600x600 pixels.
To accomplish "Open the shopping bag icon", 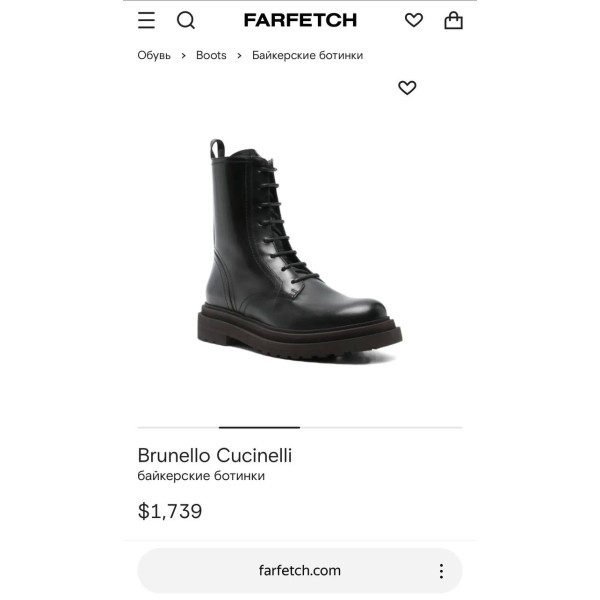I will click(x=453, y=20).
